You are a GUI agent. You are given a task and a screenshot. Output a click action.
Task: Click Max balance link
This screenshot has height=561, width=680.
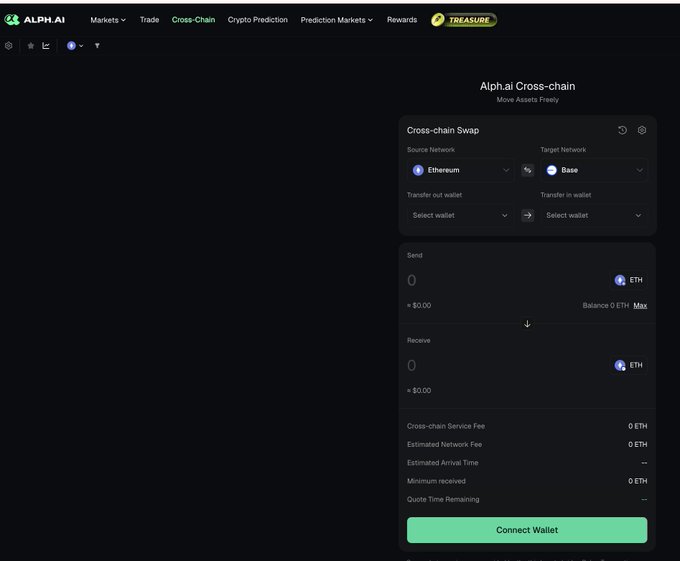click(640, 306)
